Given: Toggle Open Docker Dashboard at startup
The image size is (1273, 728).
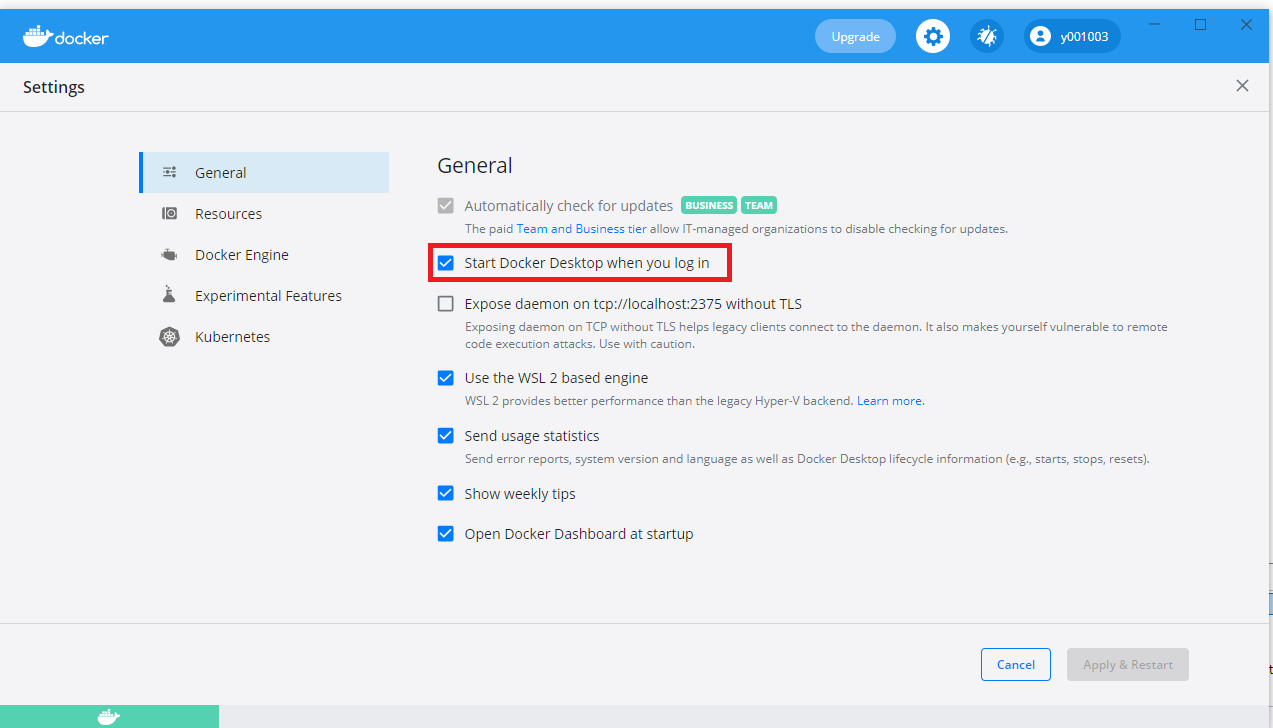Looking at the screenshot, I should [446, 534].
